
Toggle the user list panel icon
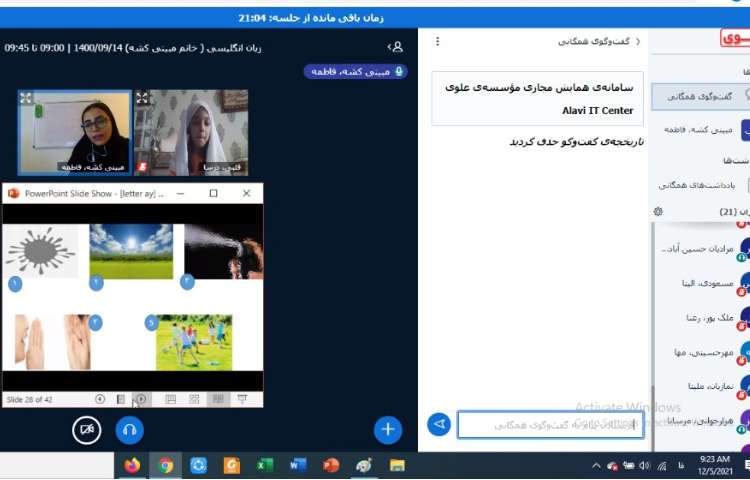pos(395,47)
